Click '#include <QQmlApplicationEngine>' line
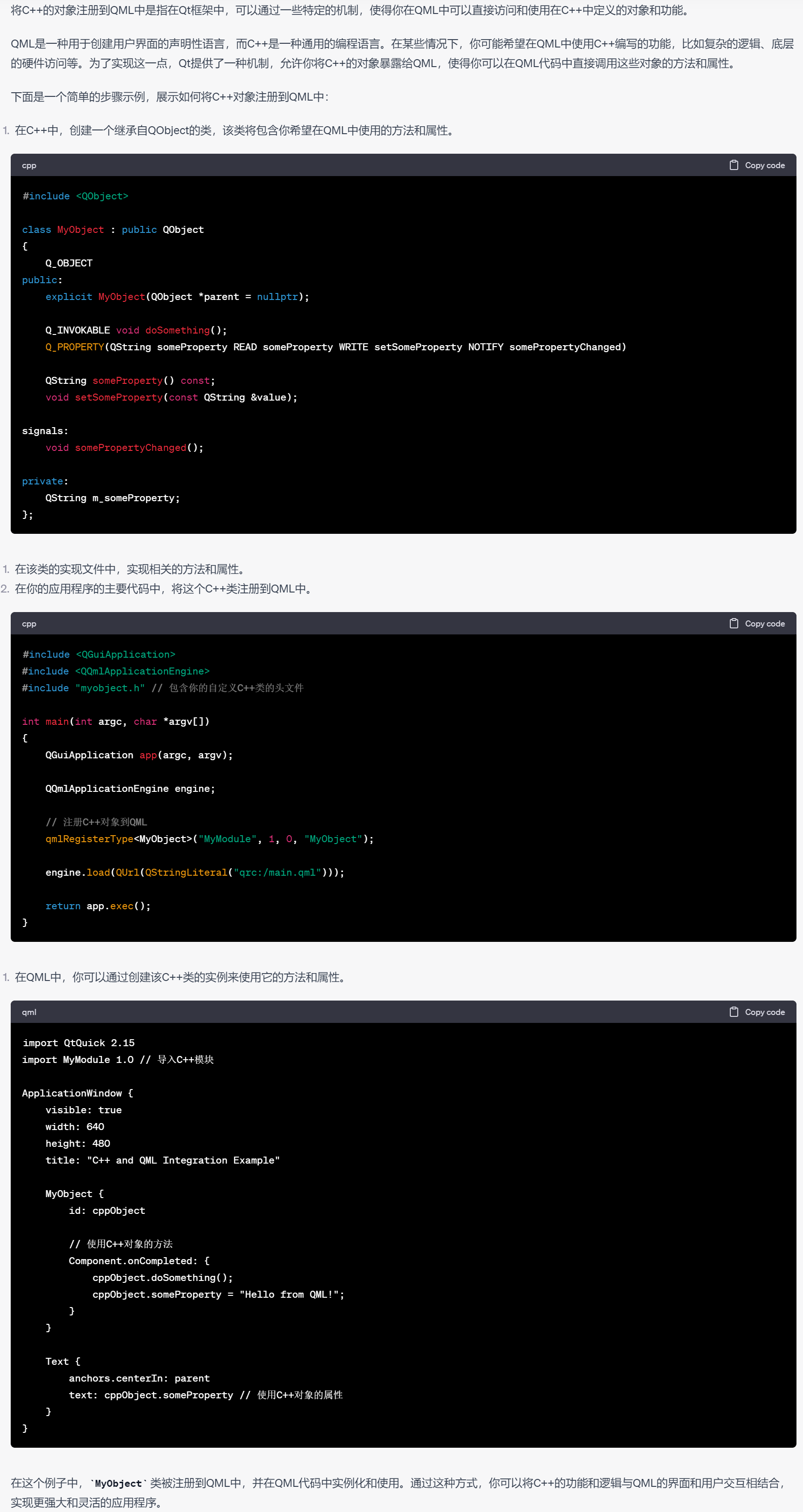This screenshot has height=1512, width=803. click(x=116, y=671)
